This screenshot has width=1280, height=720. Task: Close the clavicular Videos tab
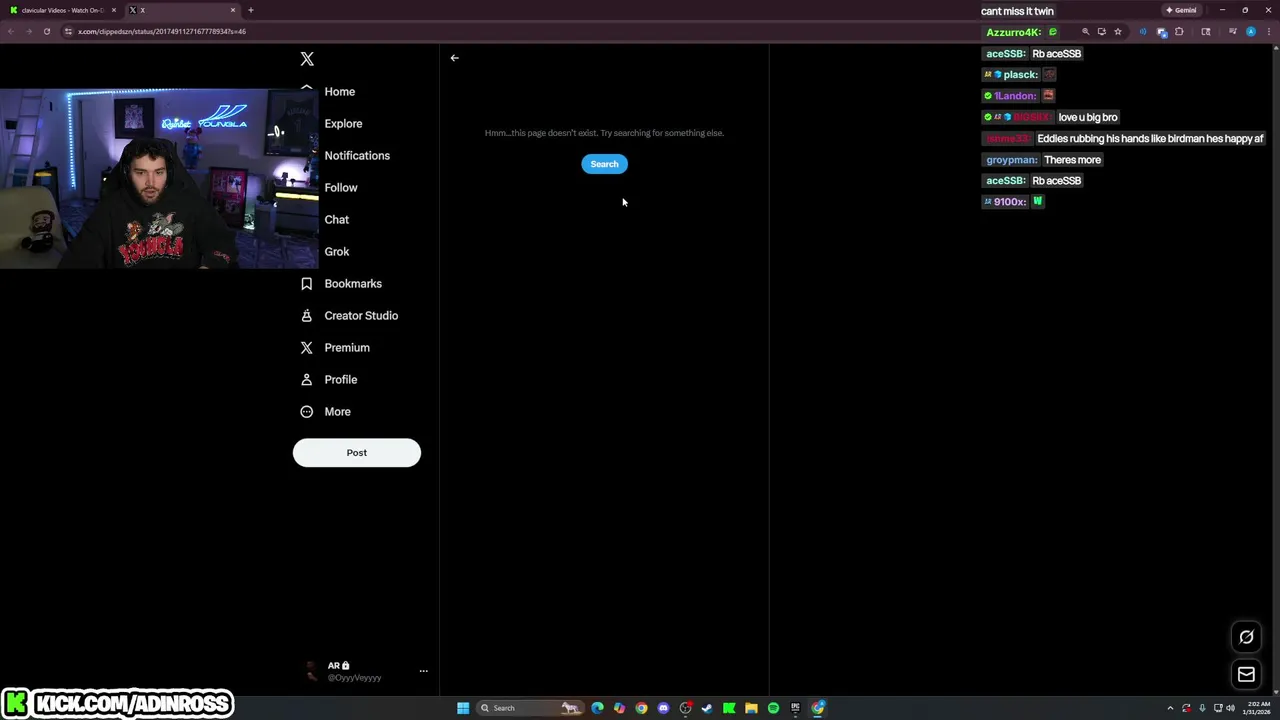(x=114, y=10)
